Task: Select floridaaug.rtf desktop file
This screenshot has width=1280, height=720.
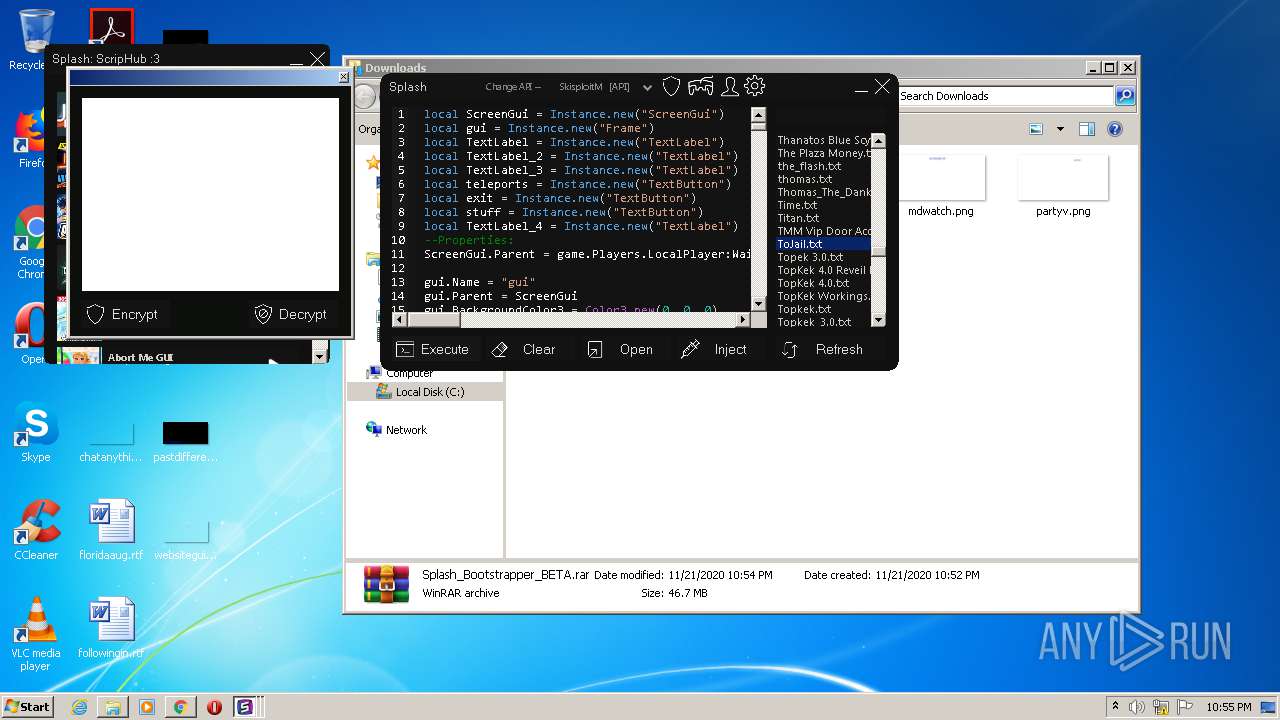Action: (111, 531)
